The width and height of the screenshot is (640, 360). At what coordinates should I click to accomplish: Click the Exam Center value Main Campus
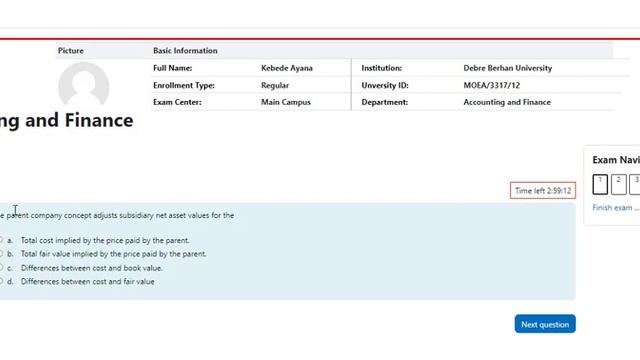pyautogui.click(x=286, y=102)
